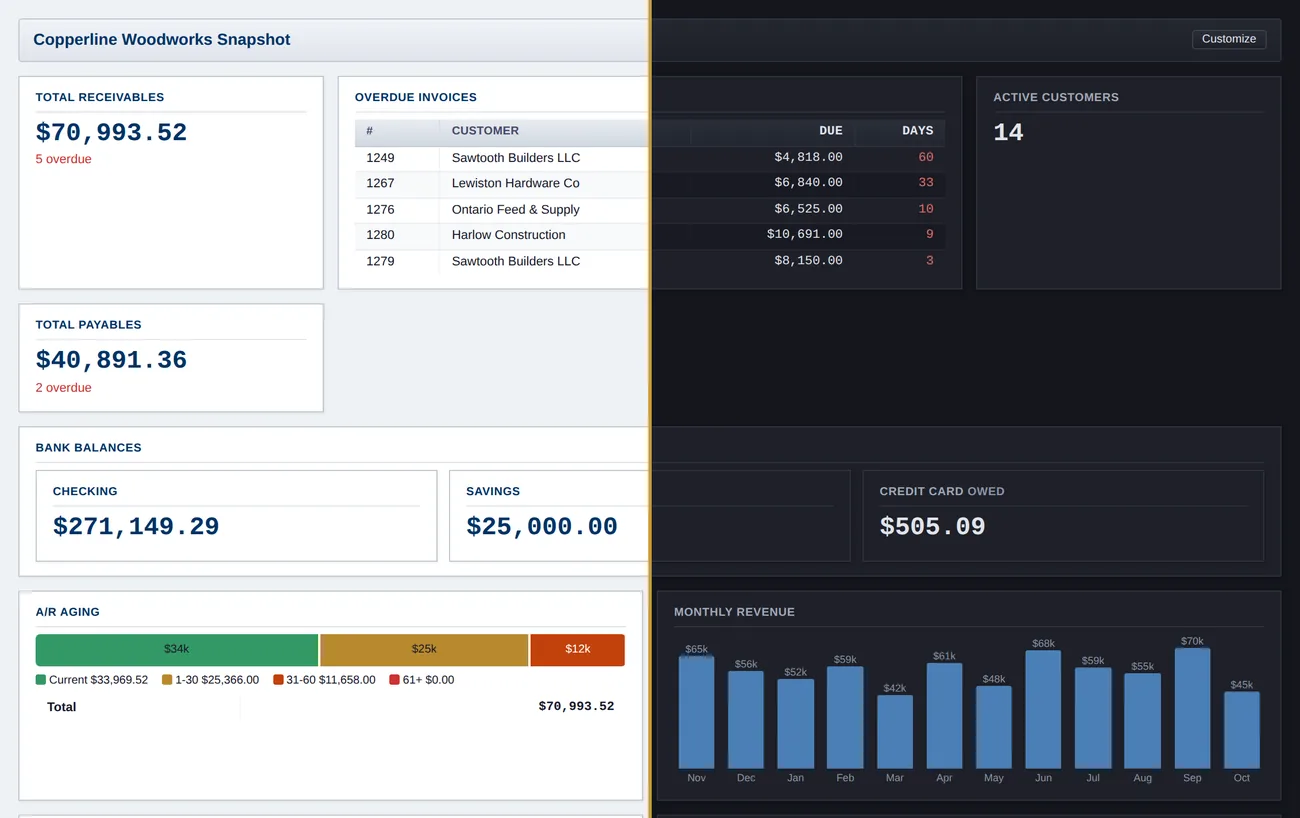The height and width of the screenshot is (818, 1300).
Task: Click the Sep $70k revenue bar
Action: coord(1192,708)
